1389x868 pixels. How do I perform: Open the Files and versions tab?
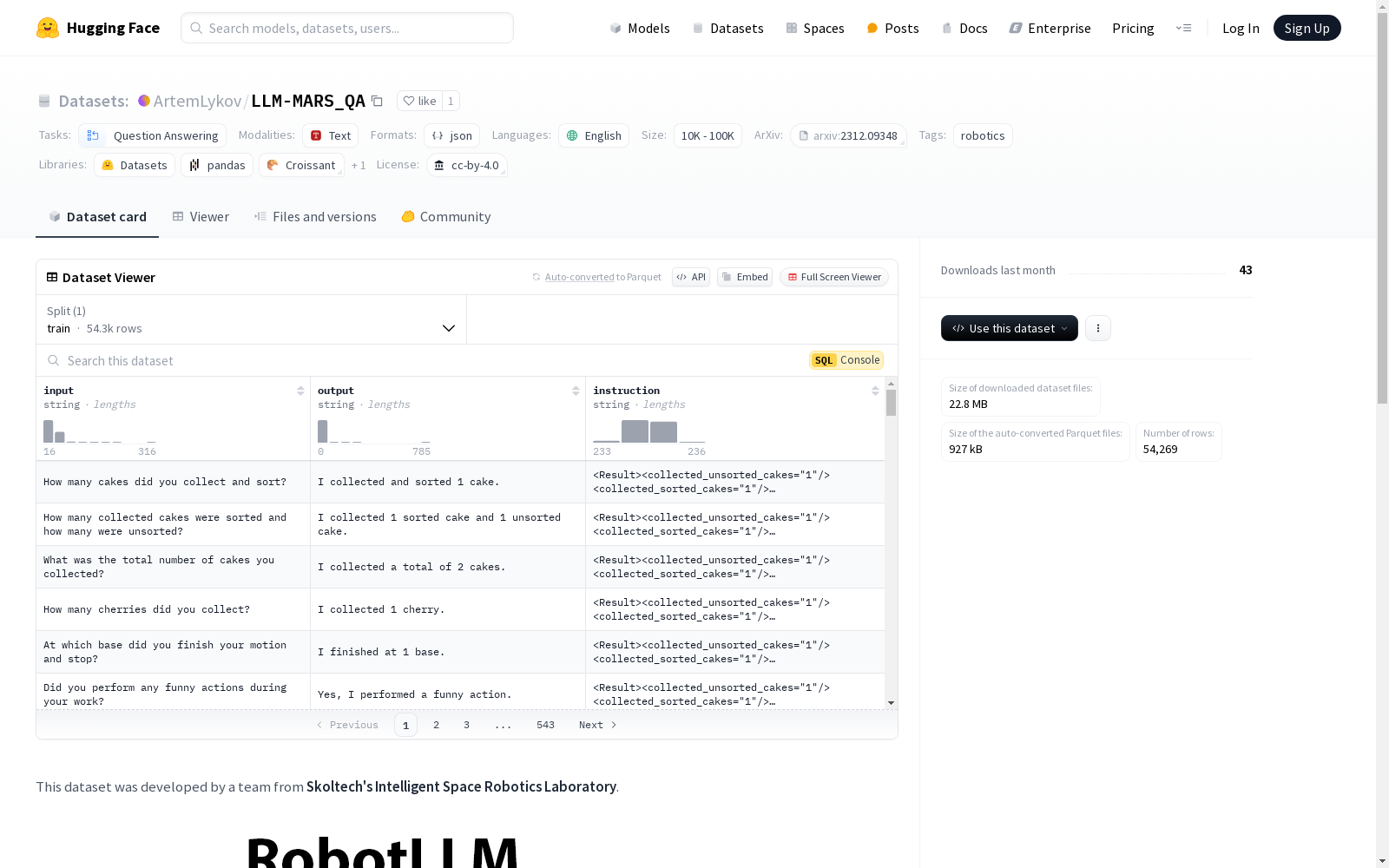(315, 216)
